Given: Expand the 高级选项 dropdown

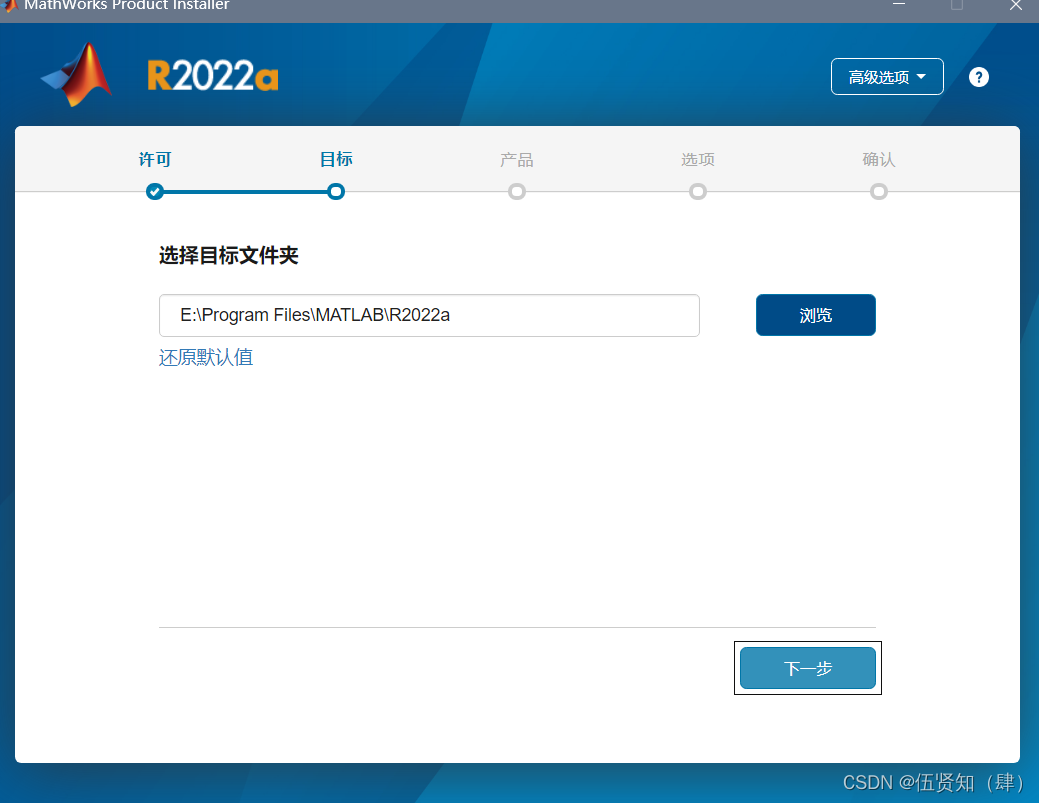Looking at the screenshot, I should [x=887, y=77].
